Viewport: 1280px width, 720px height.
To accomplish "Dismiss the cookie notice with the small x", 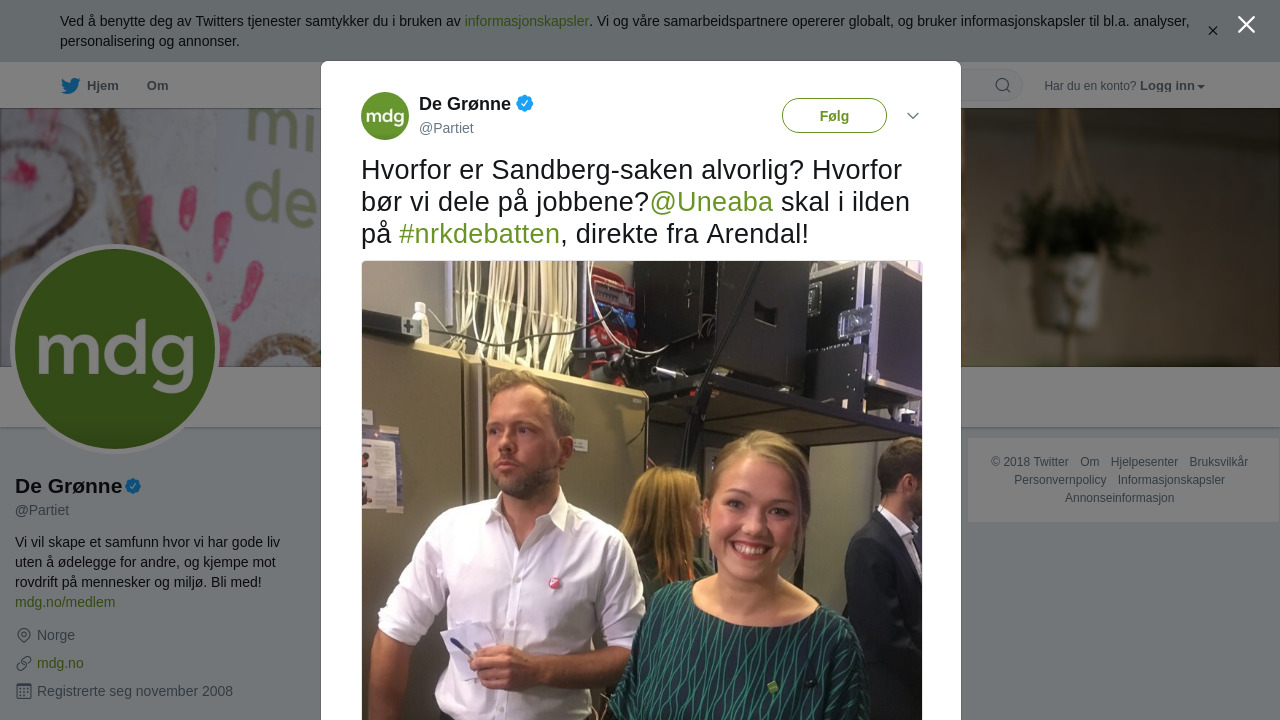I will click(x=1213, y=31).
